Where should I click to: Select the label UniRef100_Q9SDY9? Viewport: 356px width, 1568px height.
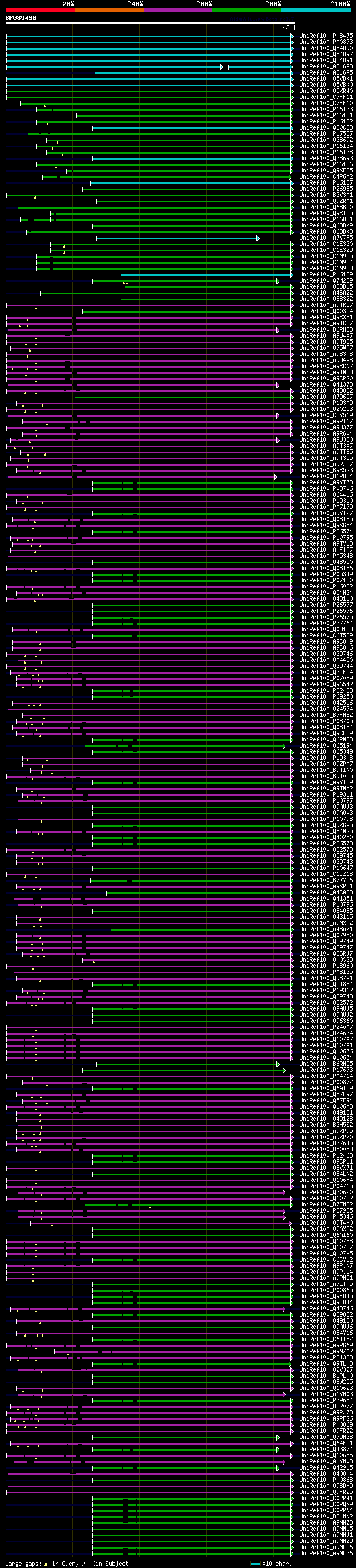click(x=326, y=1486)
